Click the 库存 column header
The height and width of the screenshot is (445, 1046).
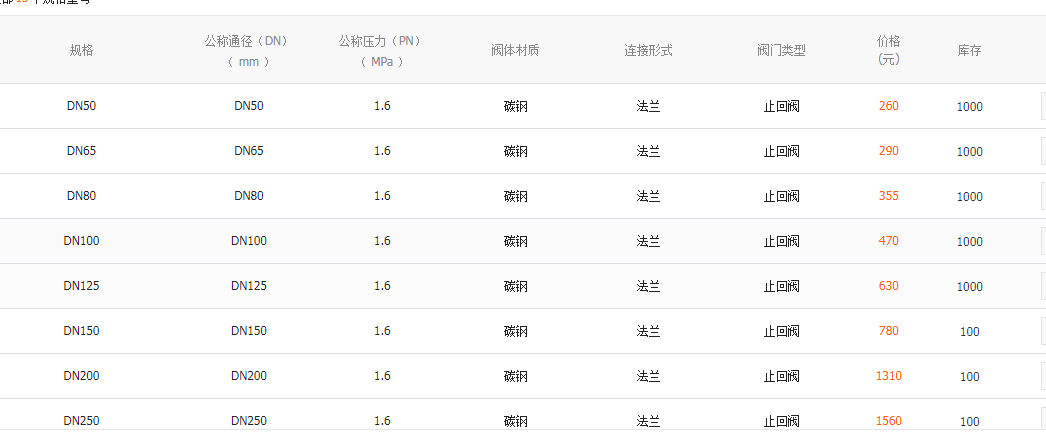point(969,50)
